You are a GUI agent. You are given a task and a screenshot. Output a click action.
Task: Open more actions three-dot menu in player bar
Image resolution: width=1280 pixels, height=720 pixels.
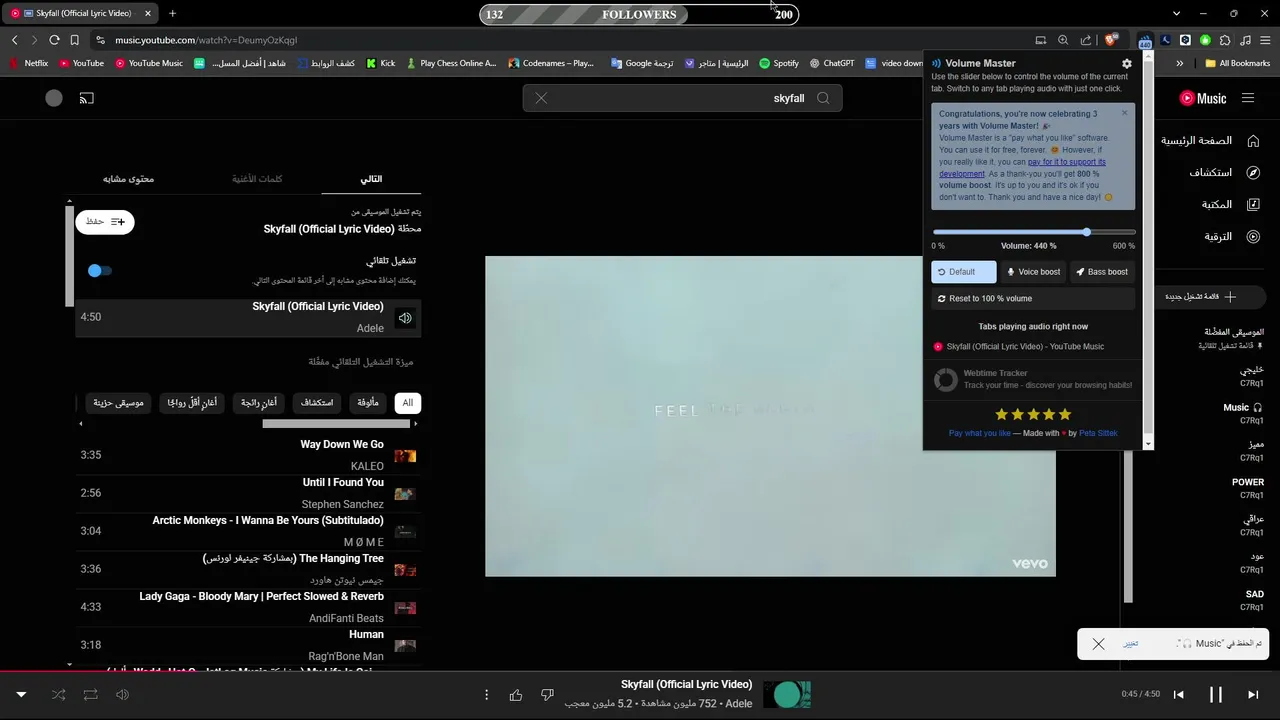486,695
